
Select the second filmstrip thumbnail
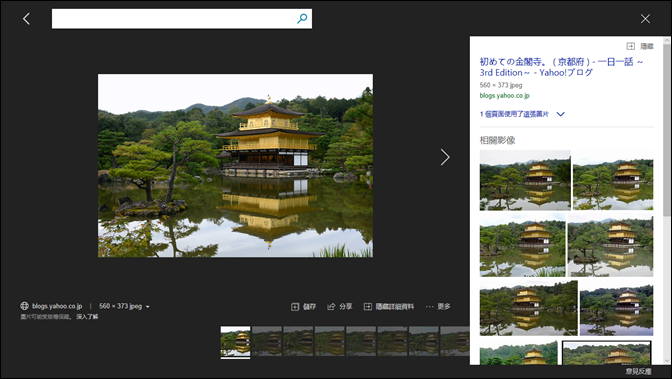(267, 341)
